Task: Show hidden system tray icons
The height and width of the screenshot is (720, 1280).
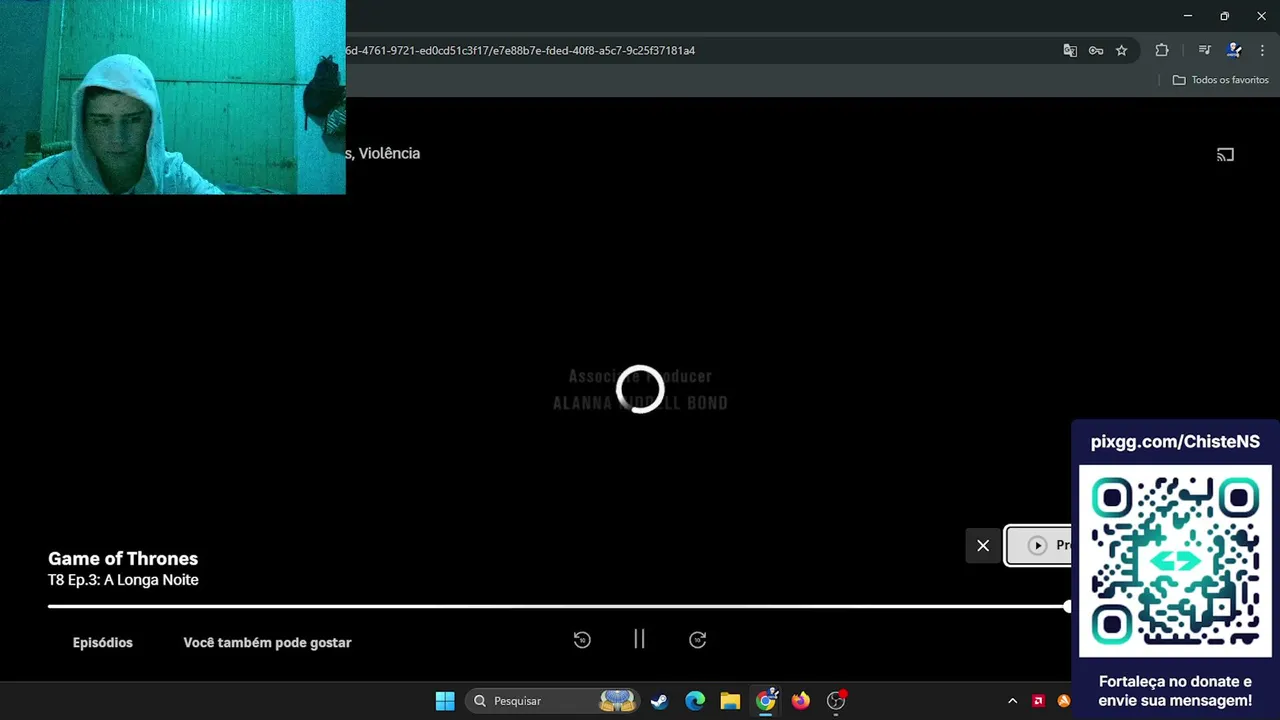Action: 1012,701
